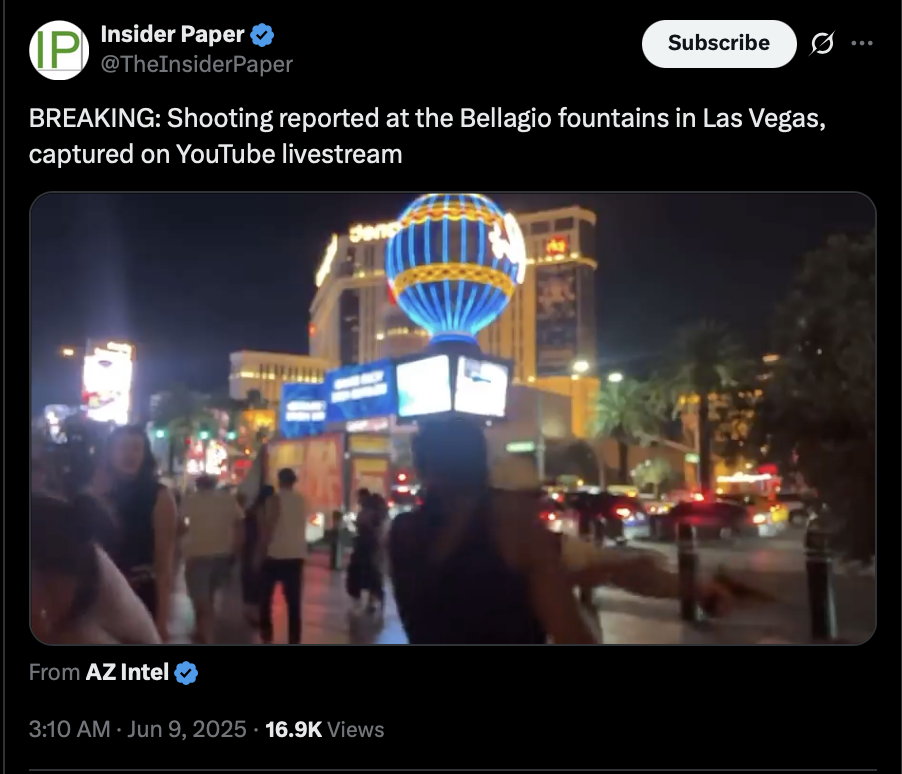Subscribe to Insider Paper
This screenshot has height=774, width=902.
(x=719, y=44)
